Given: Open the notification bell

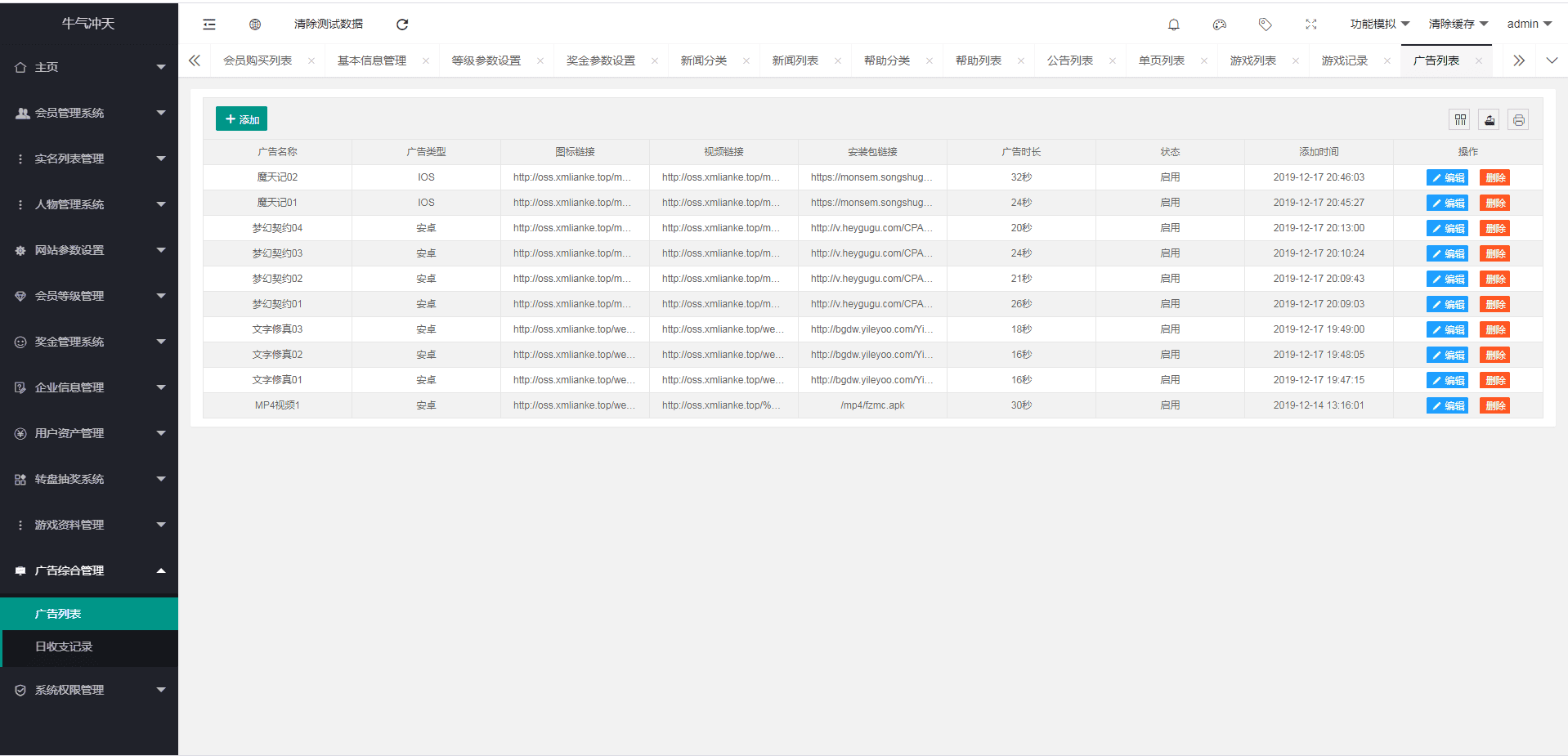Looking at the screenshot, I should [1174, 25].
